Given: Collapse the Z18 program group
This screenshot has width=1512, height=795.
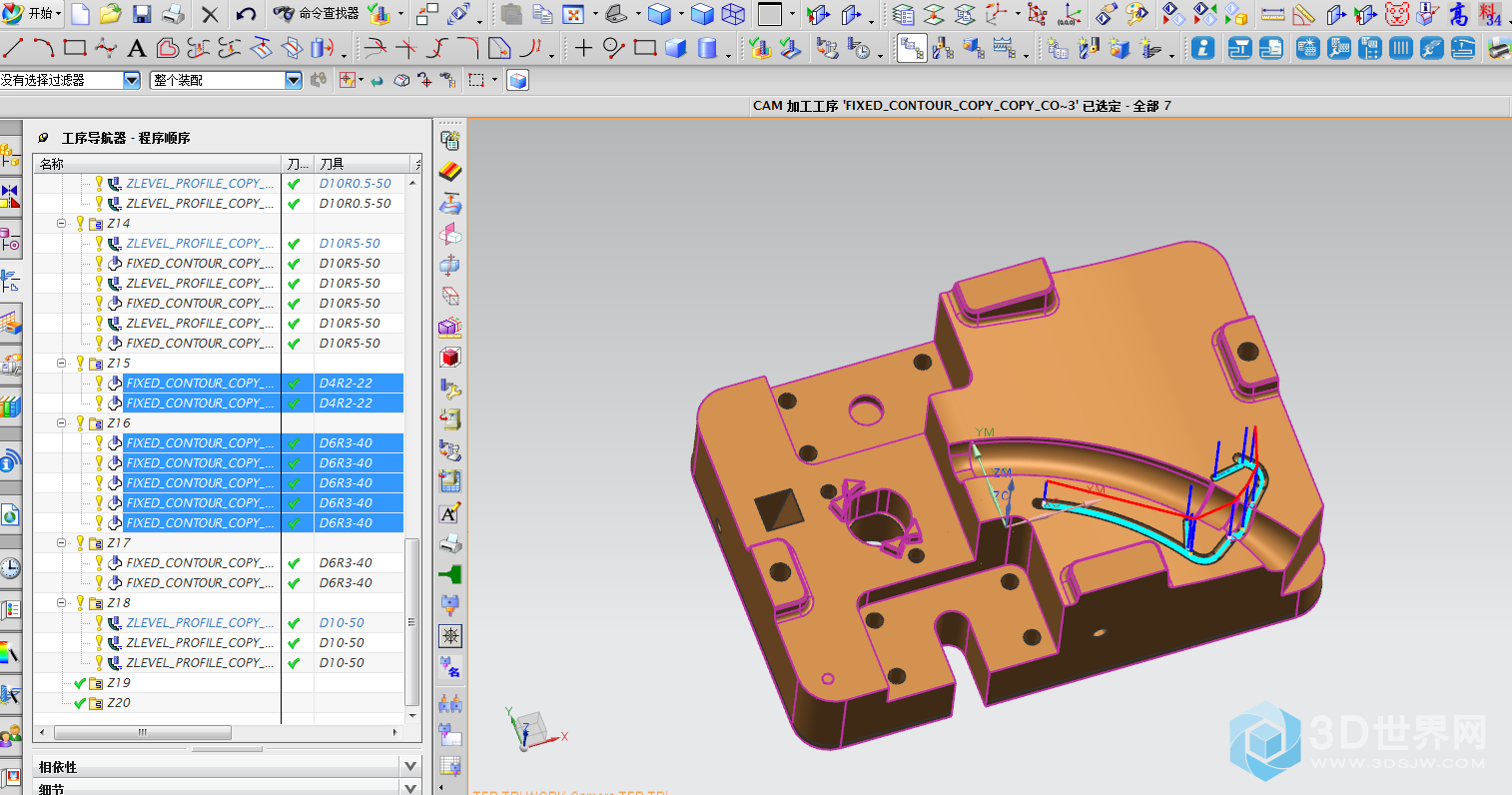Looking at the screenshot, I should click(62, 603).
